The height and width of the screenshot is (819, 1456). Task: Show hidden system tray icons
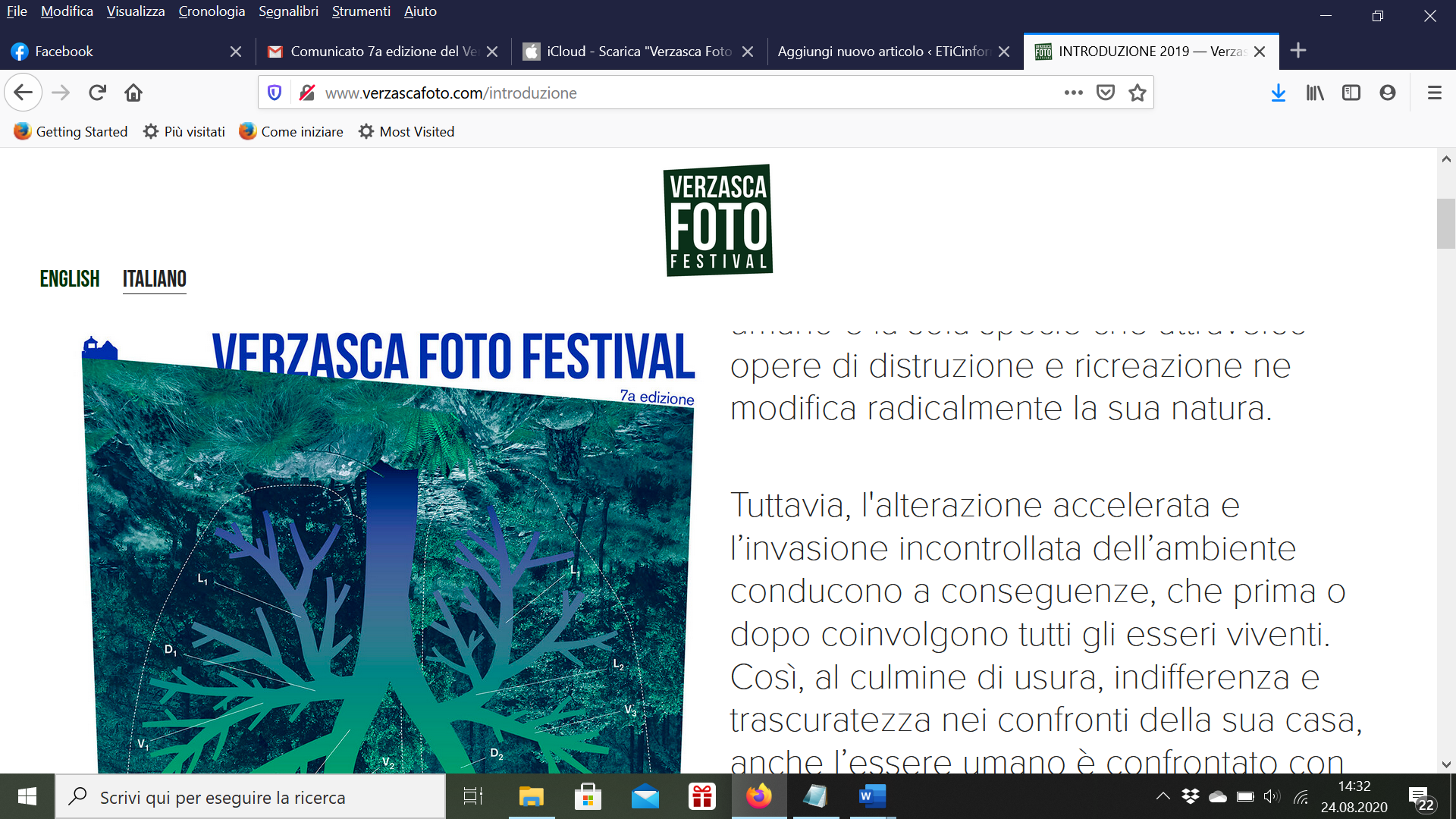[1163, 796]
